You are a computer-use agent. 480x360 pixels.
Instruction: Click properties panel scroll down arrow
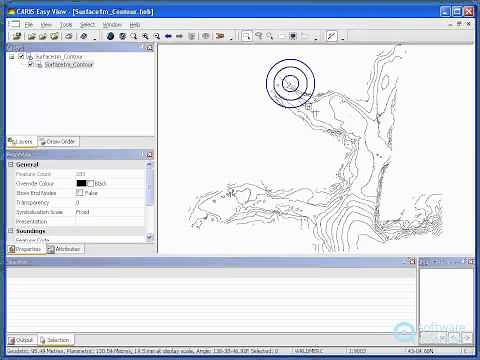tap(149, 236)
